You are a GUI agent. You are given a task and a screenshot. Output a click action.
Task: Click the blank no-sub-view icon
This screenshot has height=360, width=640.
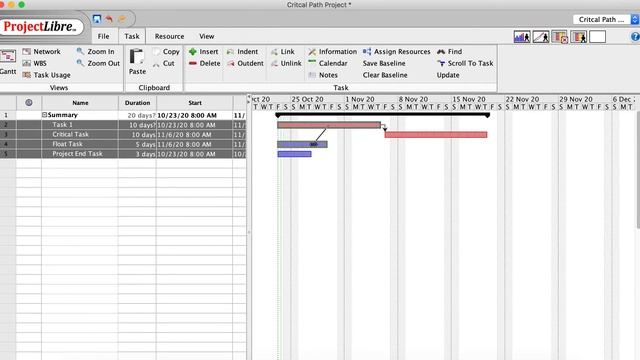598,37
